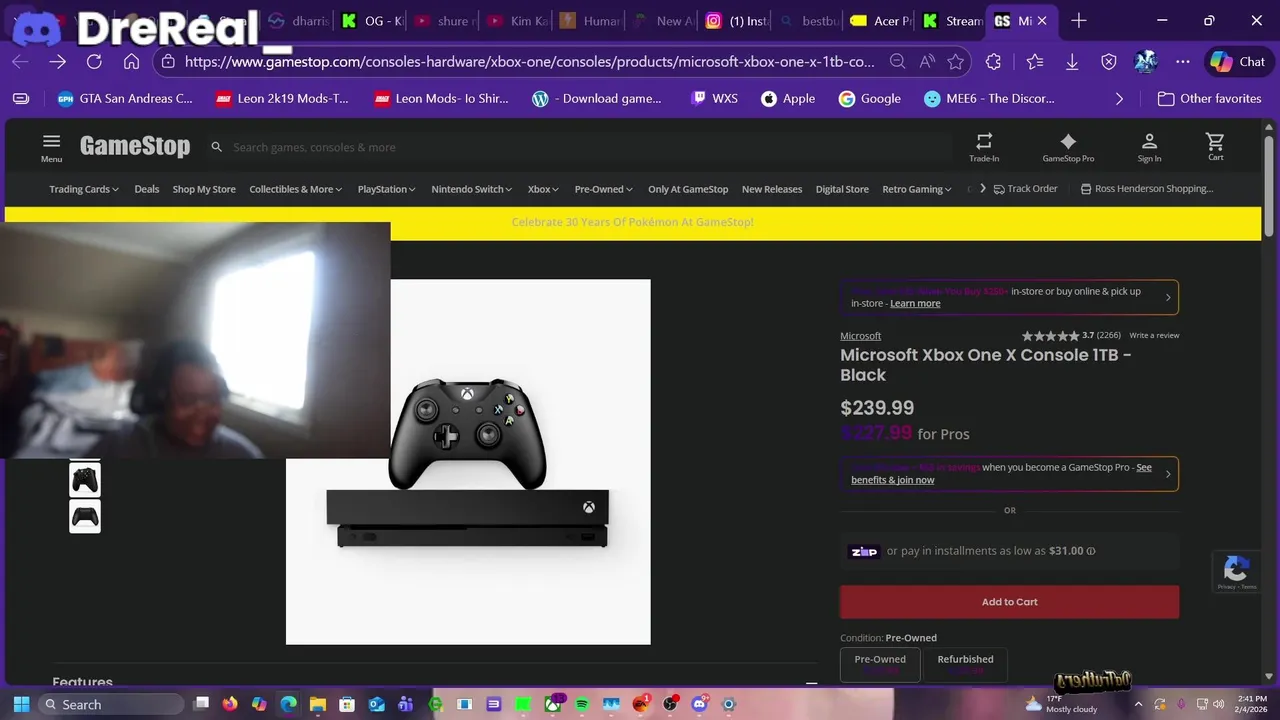Image resolution: width=1280 pixels, height=720 pixels.
Task: Open Outlook from taskbar
Action: 377,704
